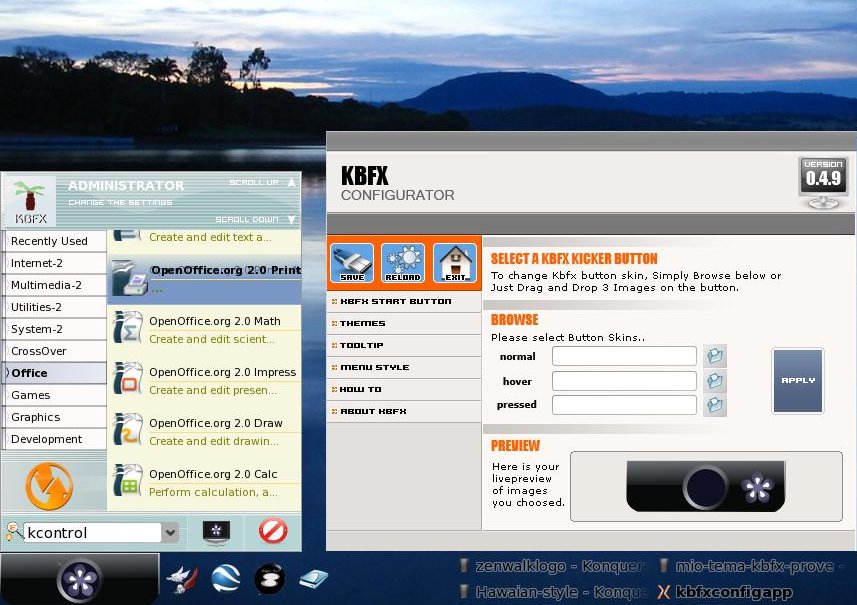This screenshot has height=605, width=857.
Task: Launch OpenOffice.org 2.0 Draw
Action: (204, 432)
